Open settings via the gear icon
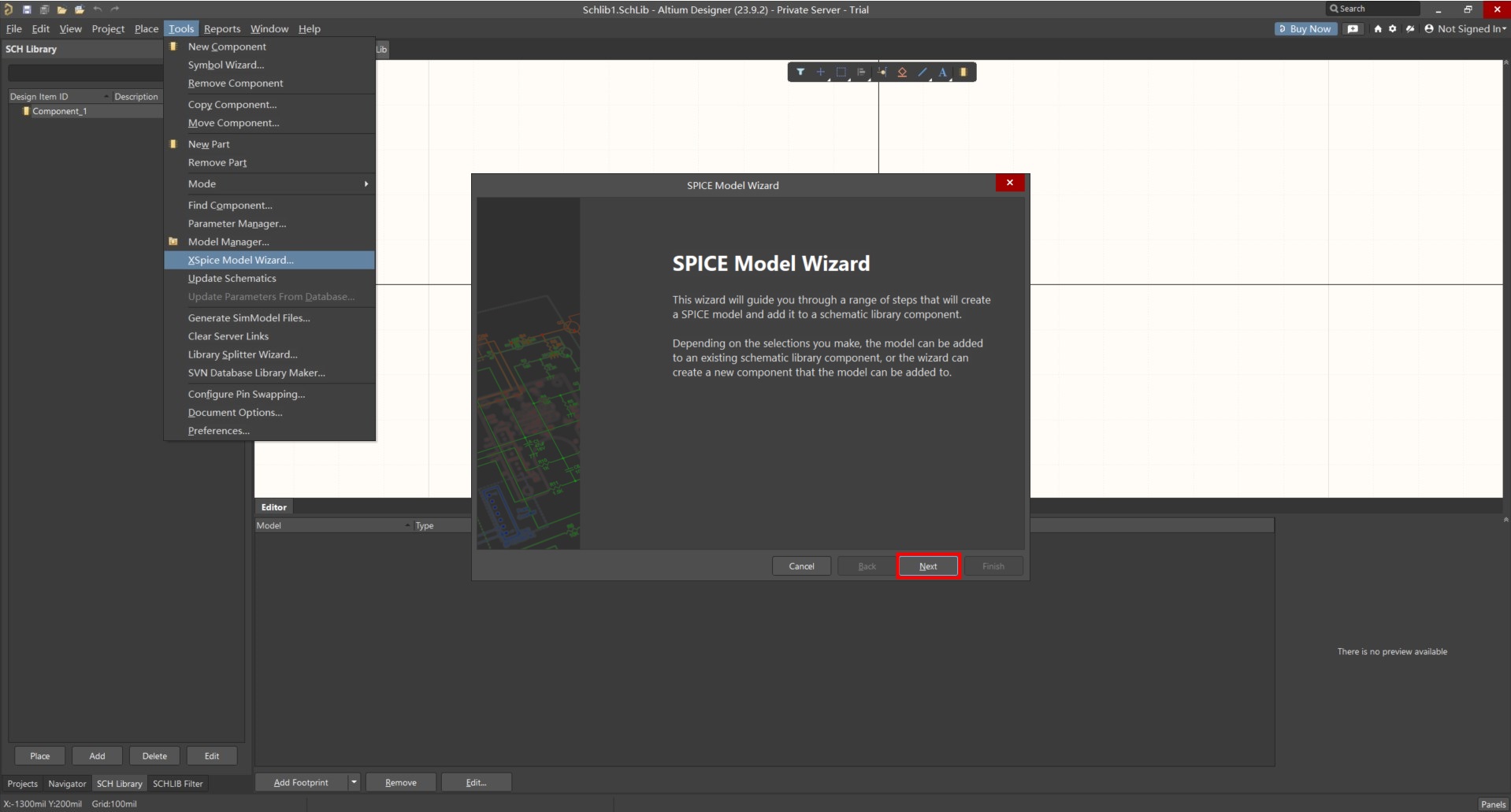The height and width of the screenshot is (812, 1511). [x=1393, y=29]
